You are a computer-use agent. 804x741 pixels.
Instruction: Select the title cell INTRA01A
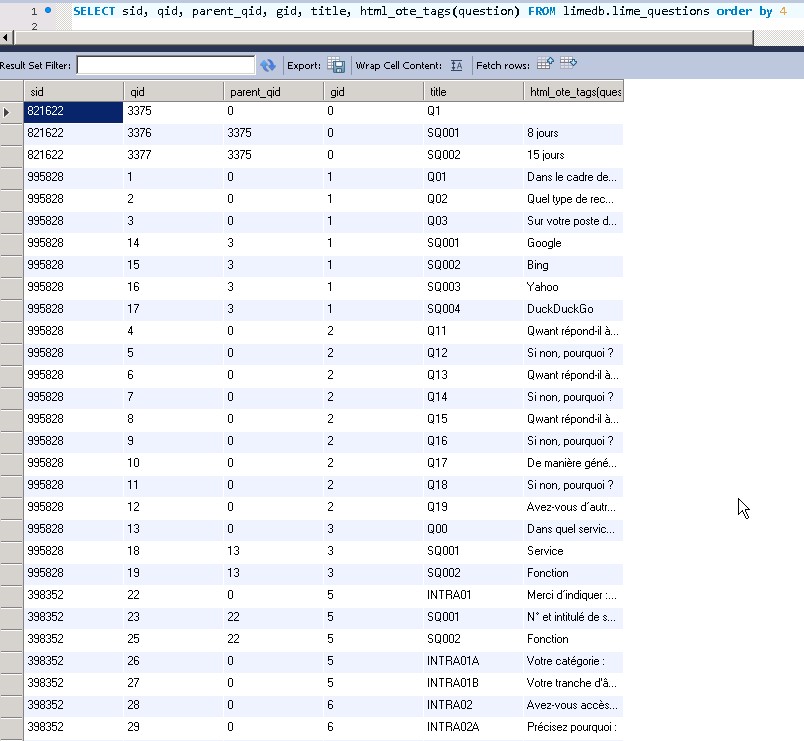point(453,661)
